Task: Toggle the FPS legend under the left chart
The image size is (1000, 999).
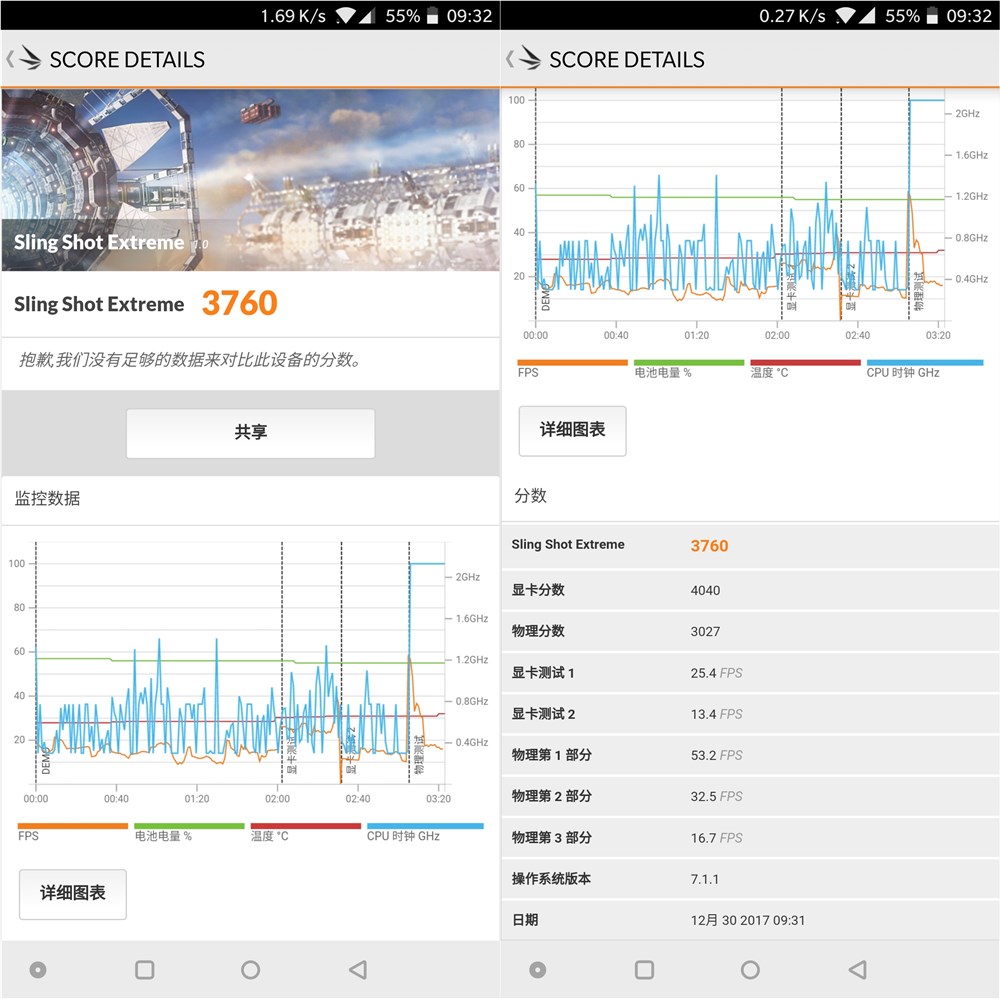Action: (40, 831)
